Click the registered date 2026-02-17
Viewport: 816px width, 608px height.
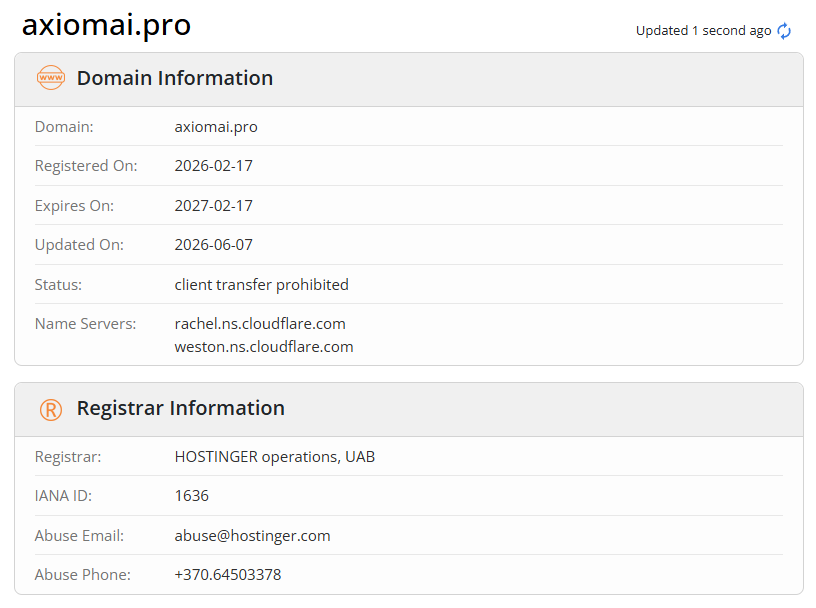pos(213,166)
